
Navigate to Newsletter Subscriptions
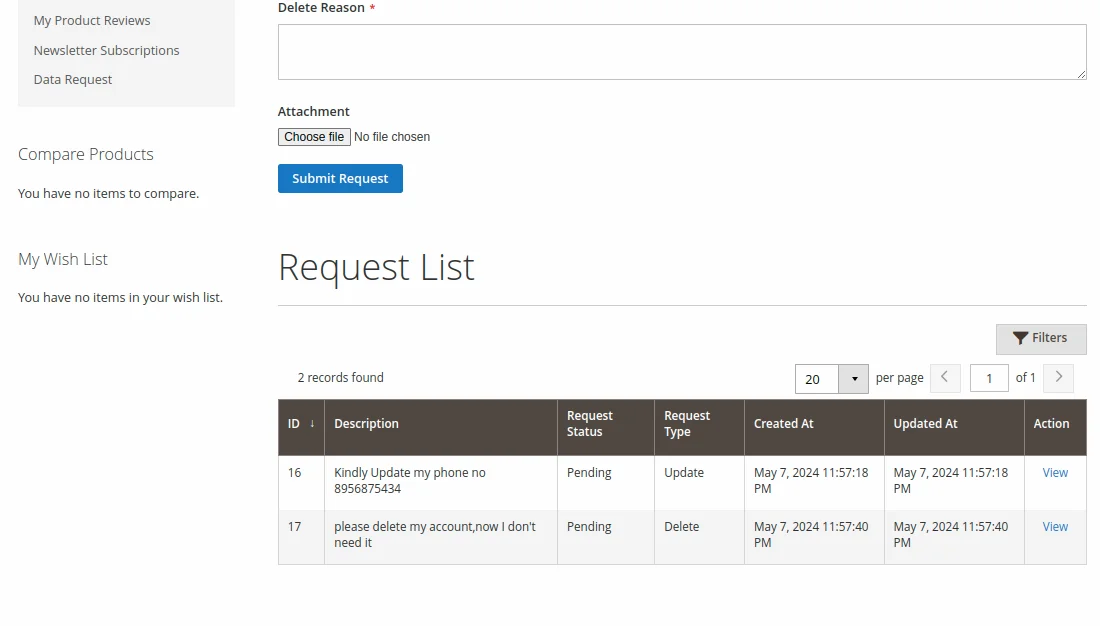[x=106, y=50]
